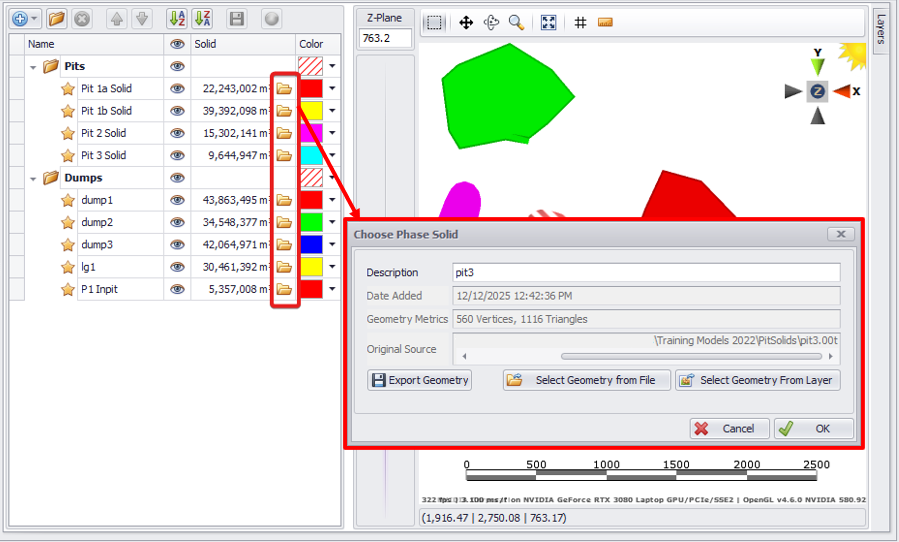Screen dimensions: 899x542
Task: Sort list Z to A
Action: coord(202,19)
